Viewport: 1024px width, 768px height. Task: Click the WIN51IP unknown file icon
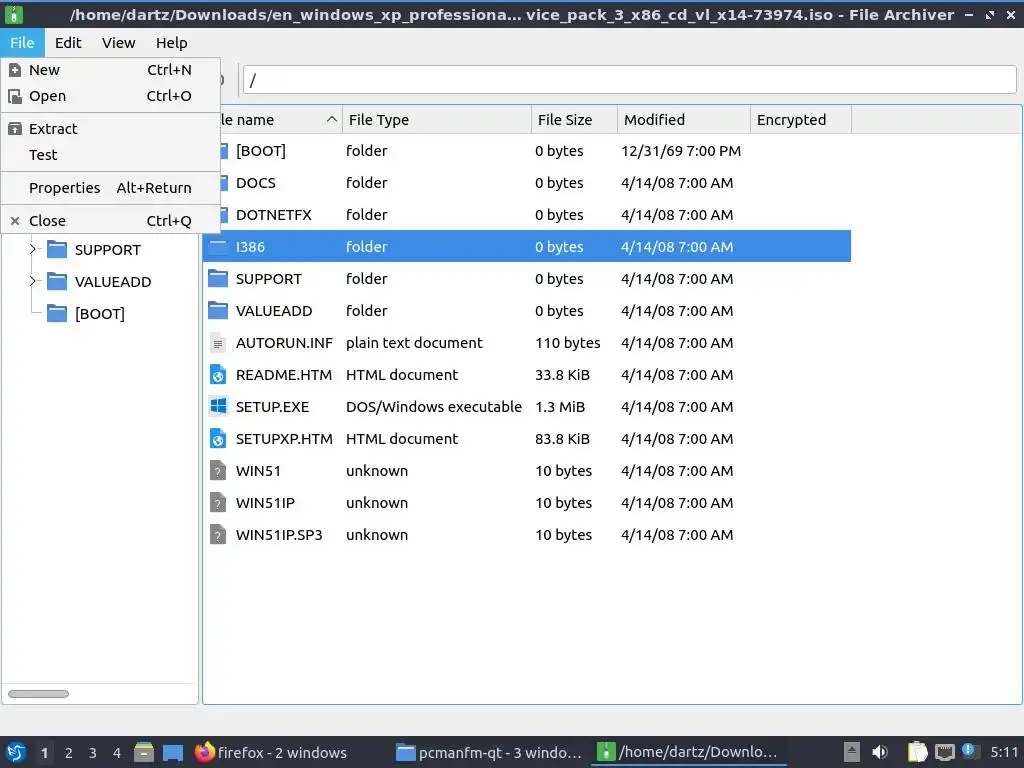pyautogui.click(x=217, y=503)
